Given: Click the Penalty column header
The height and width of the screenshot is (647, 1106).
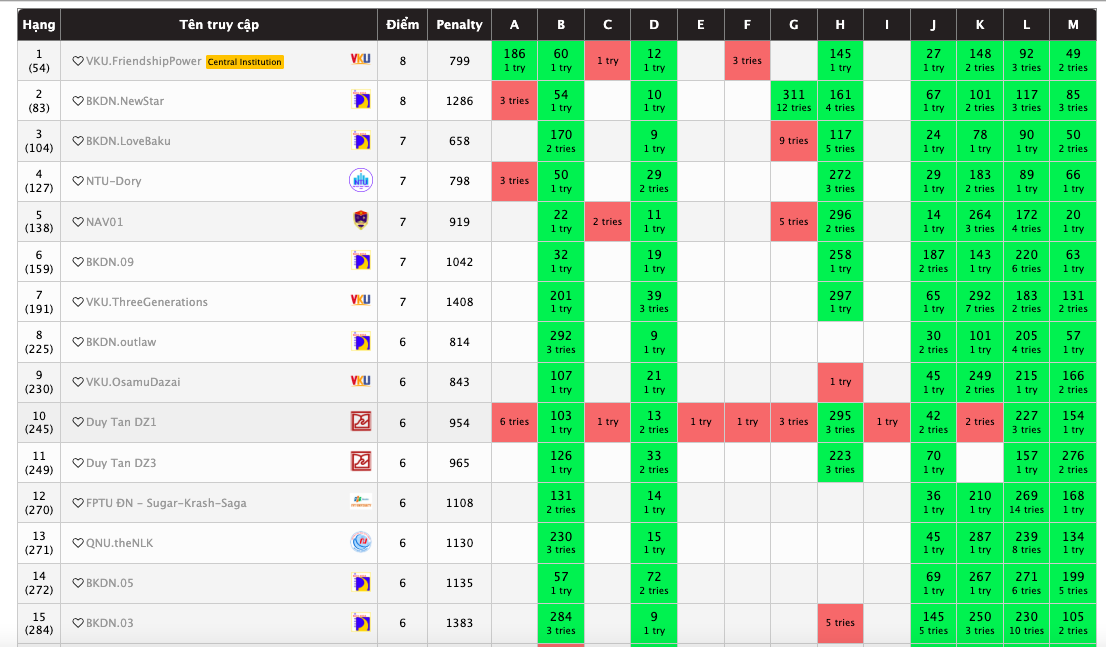Looking at the screenshot, I should click(x=459, y=24).
